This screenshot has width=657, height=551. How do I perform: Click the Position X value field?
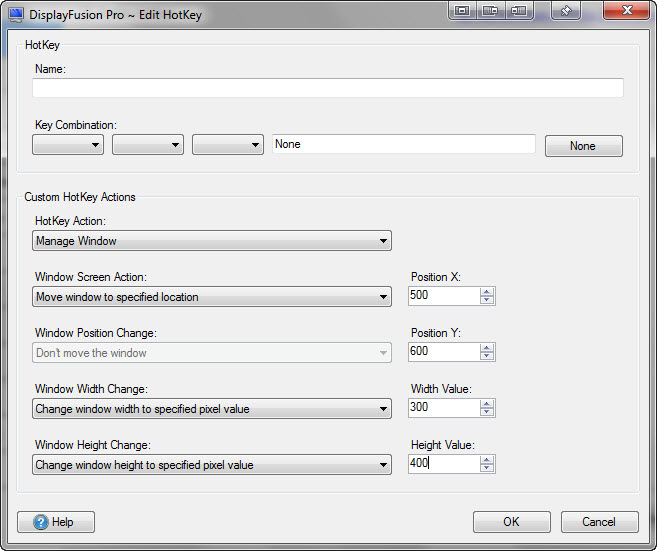[x=443, y=296]
